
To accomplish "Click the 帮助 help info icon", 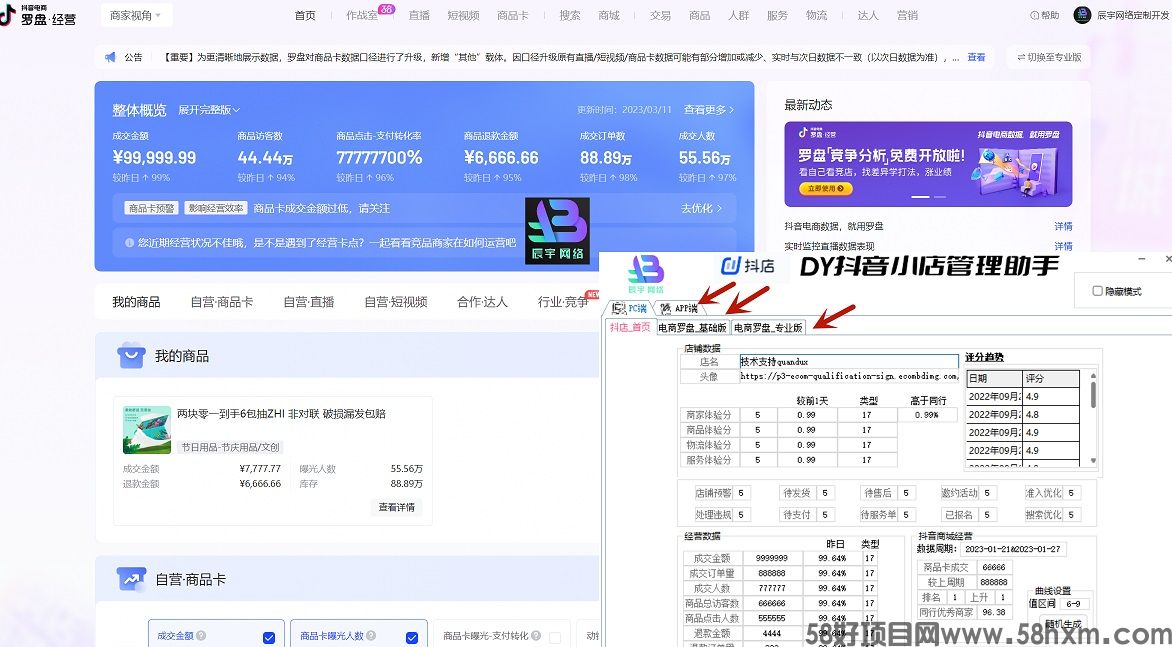I will (1034, 15).
